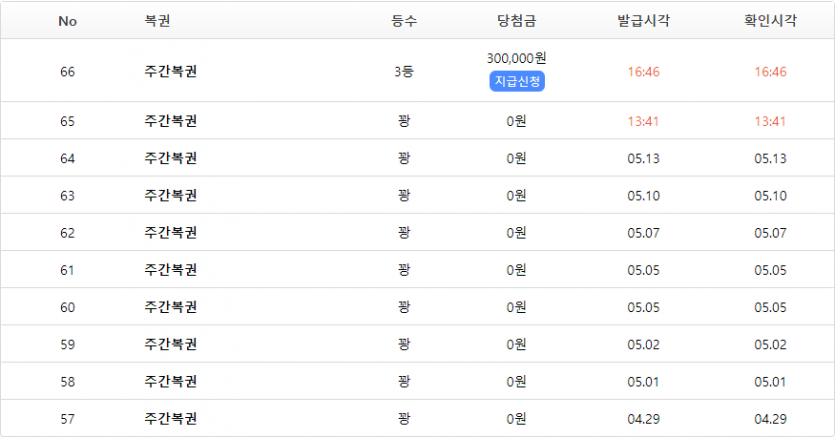Screen dimensions: 835x438
Task: Click row number 60
Action: point(68,308)
